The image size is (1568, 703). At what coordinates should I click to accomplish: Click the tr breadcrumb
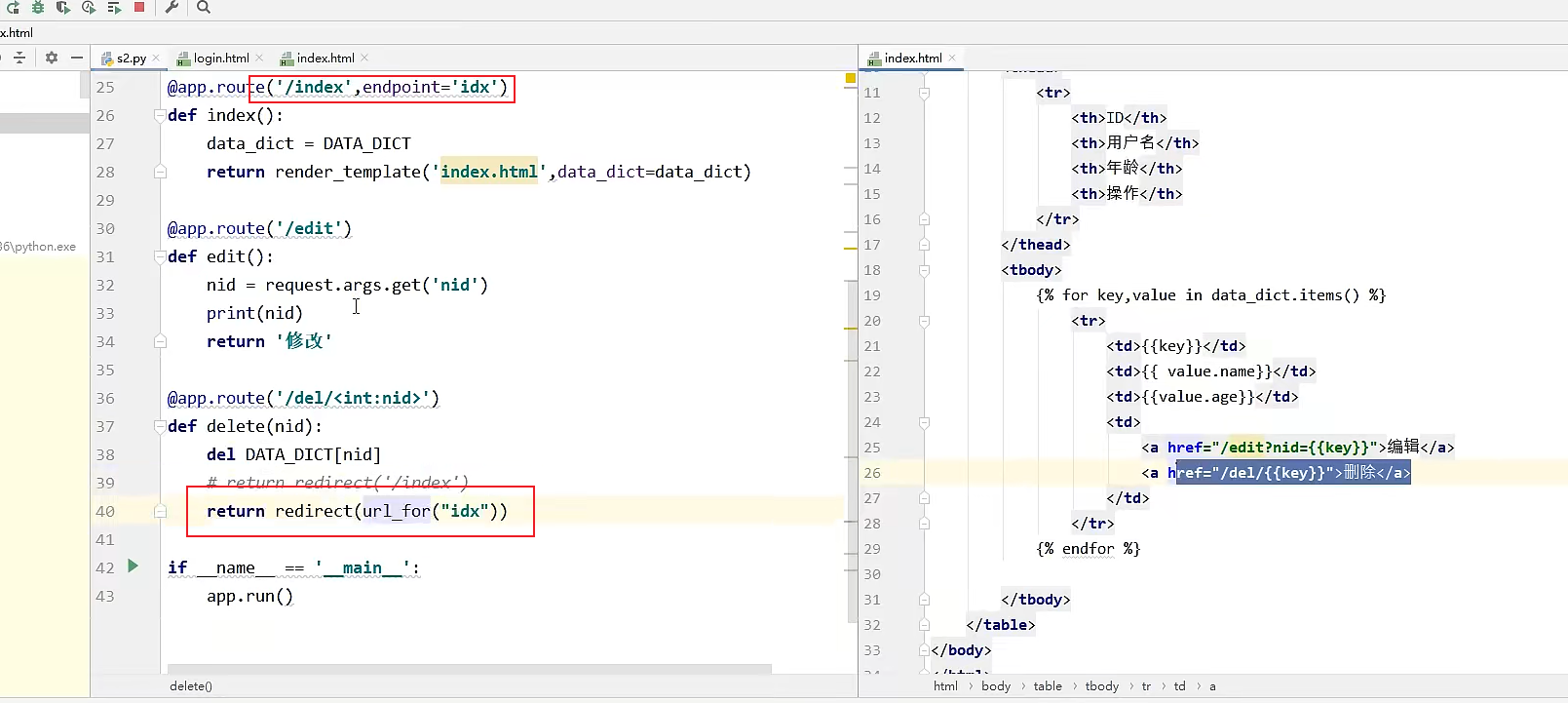pyautogui.click(x=1146, y=686)
